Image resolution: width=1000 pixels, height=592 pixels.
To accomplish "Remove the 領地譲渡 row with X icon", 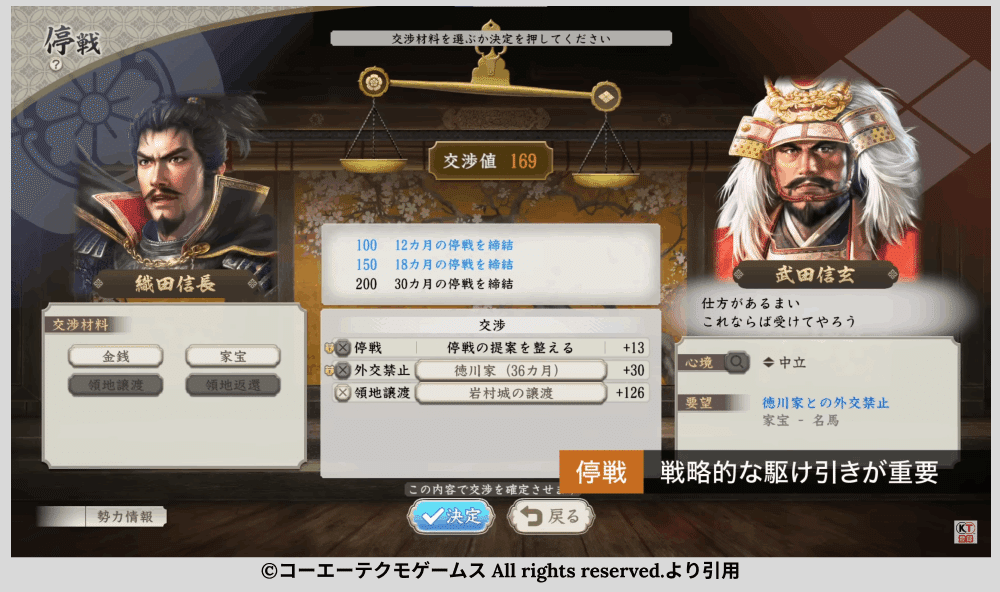I will tap(343, 392).
